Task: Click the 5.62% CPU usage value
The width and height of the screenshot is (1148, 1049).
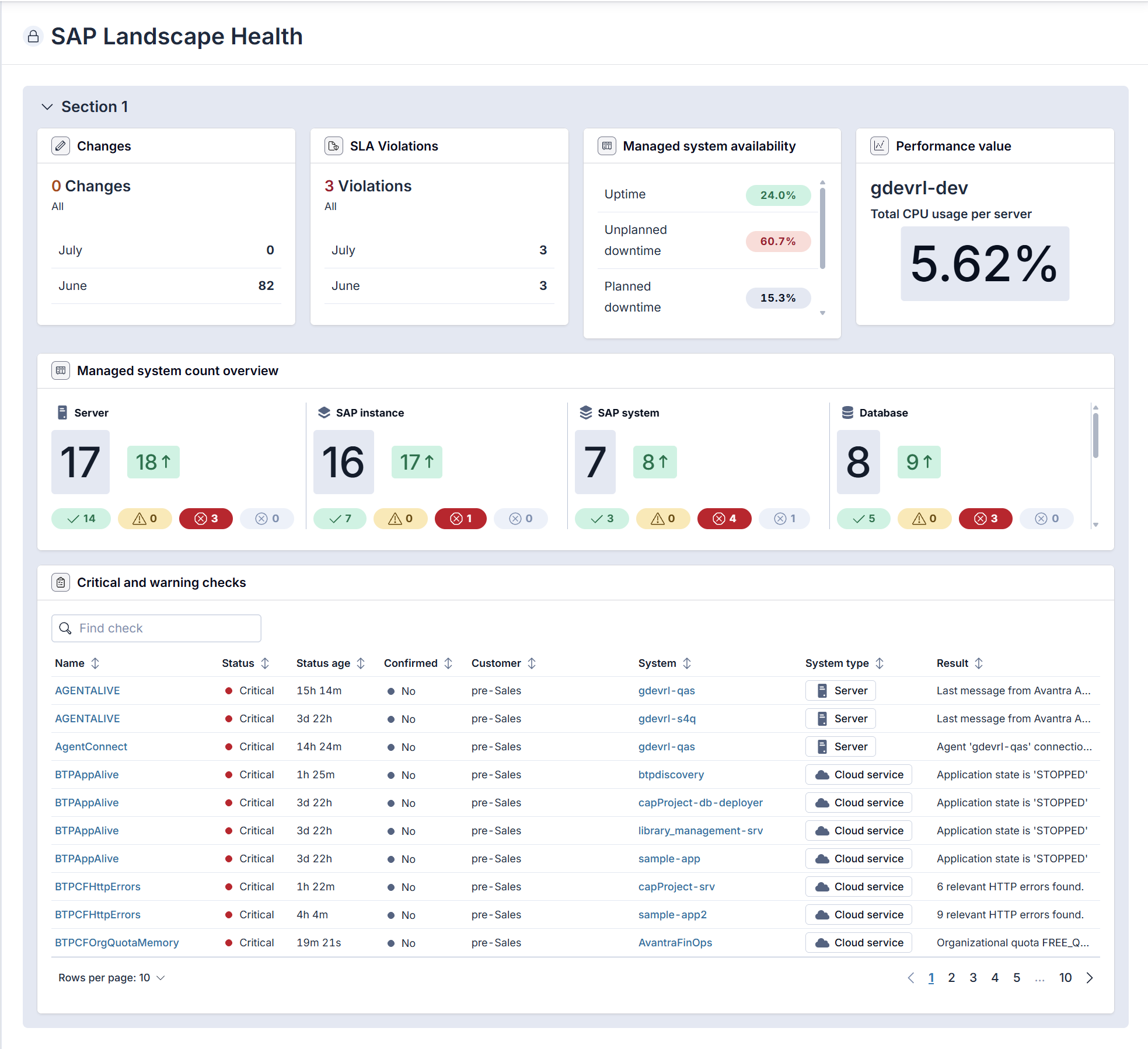Action: (985, 264)
